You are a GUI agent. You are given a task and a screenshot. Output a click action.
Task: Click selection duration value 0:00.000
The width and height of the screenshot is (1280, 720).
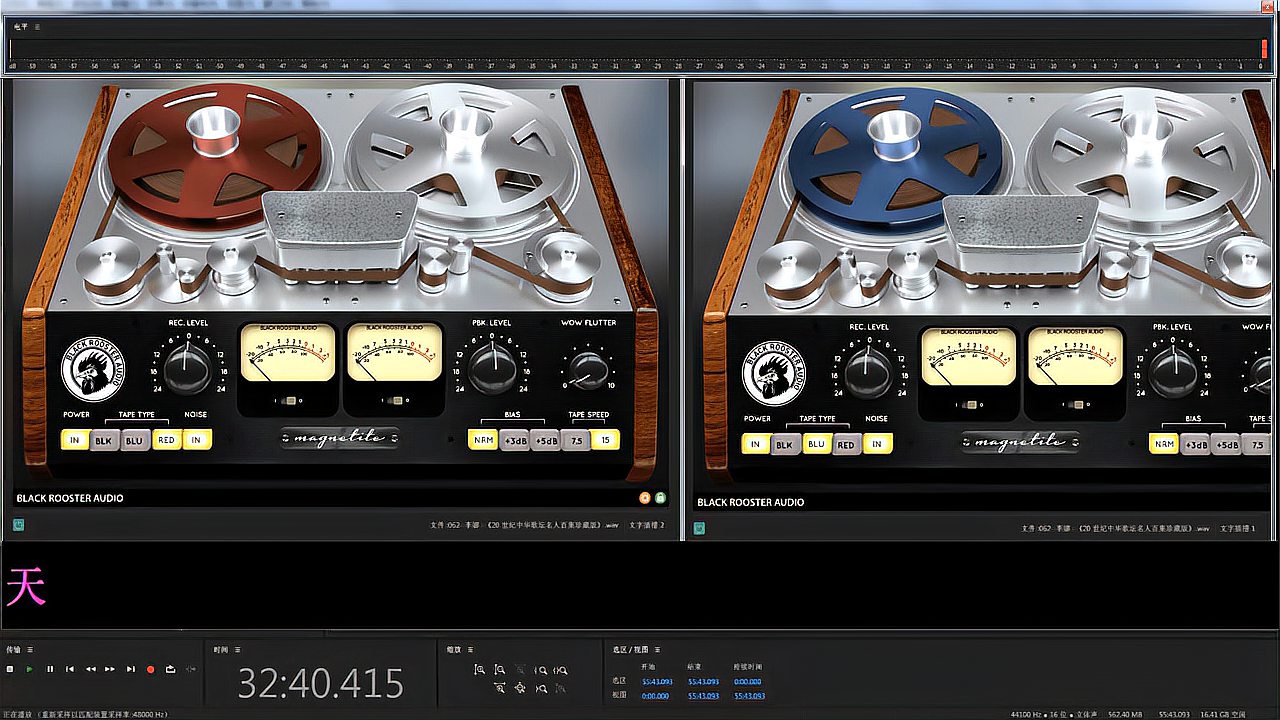click(x=749, y=681)
